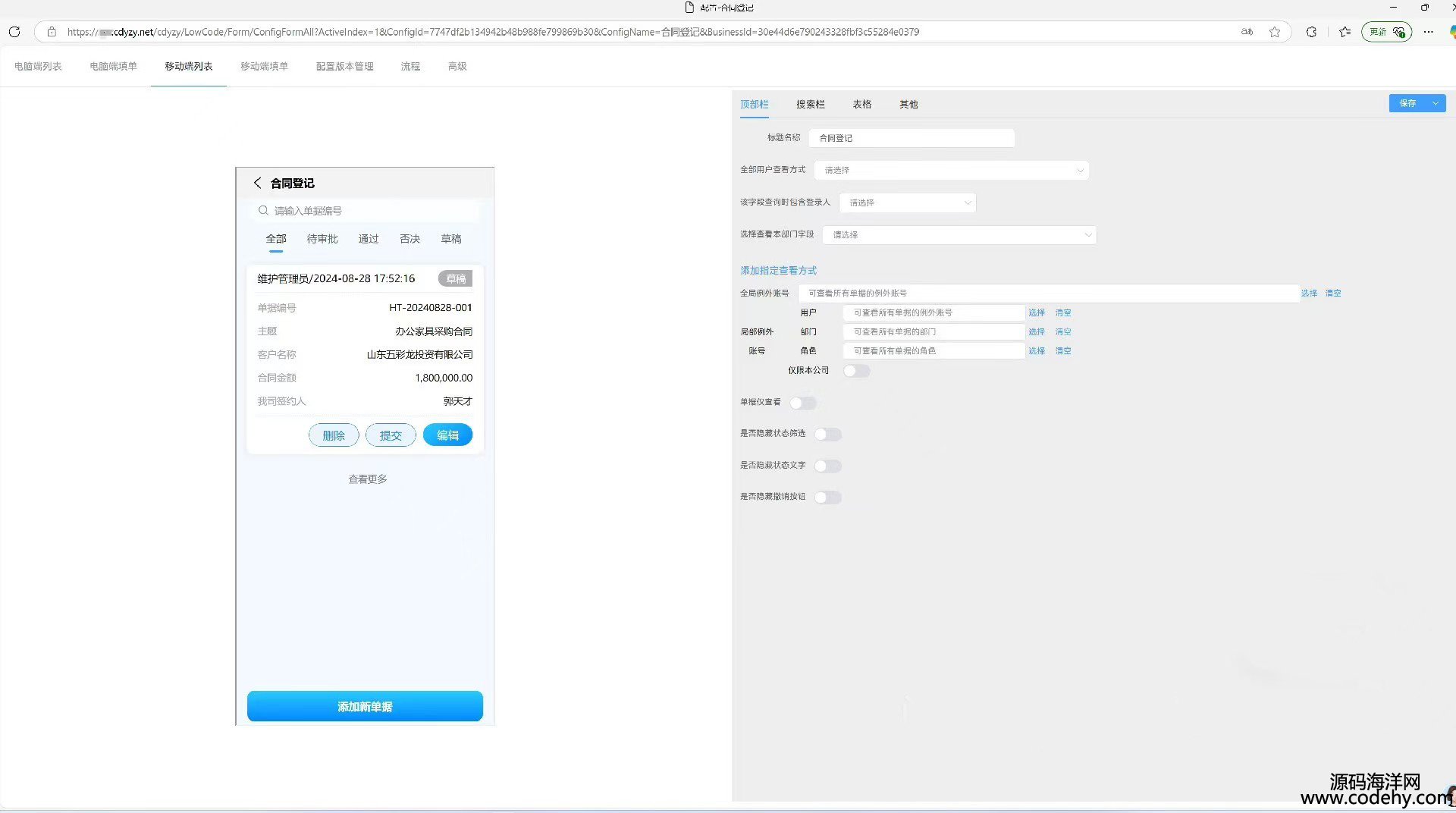1456x813 pixels.
Task: Enable the 单据仅查看 switch
Action: tap(802, 403)
